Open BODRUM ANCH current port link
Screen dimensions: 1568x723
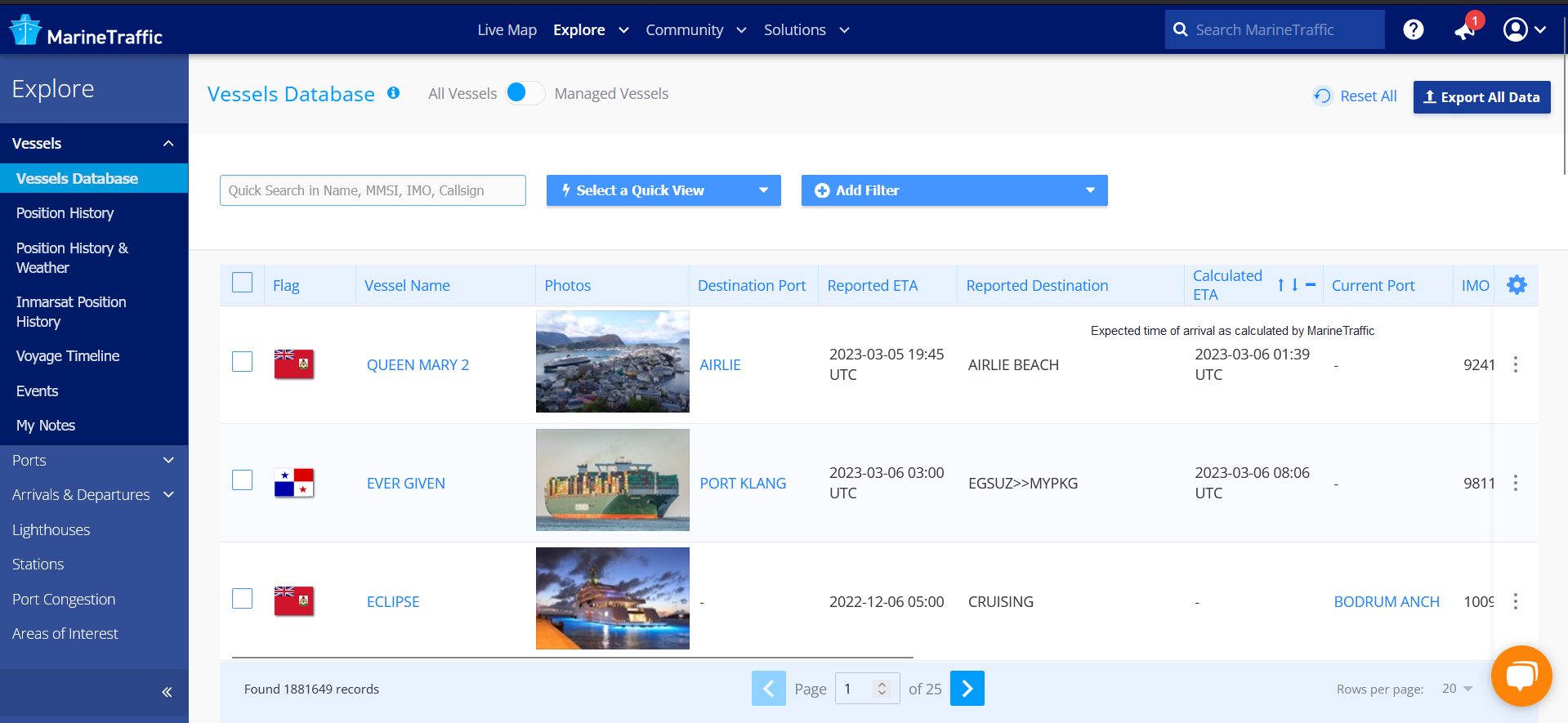1387,602
